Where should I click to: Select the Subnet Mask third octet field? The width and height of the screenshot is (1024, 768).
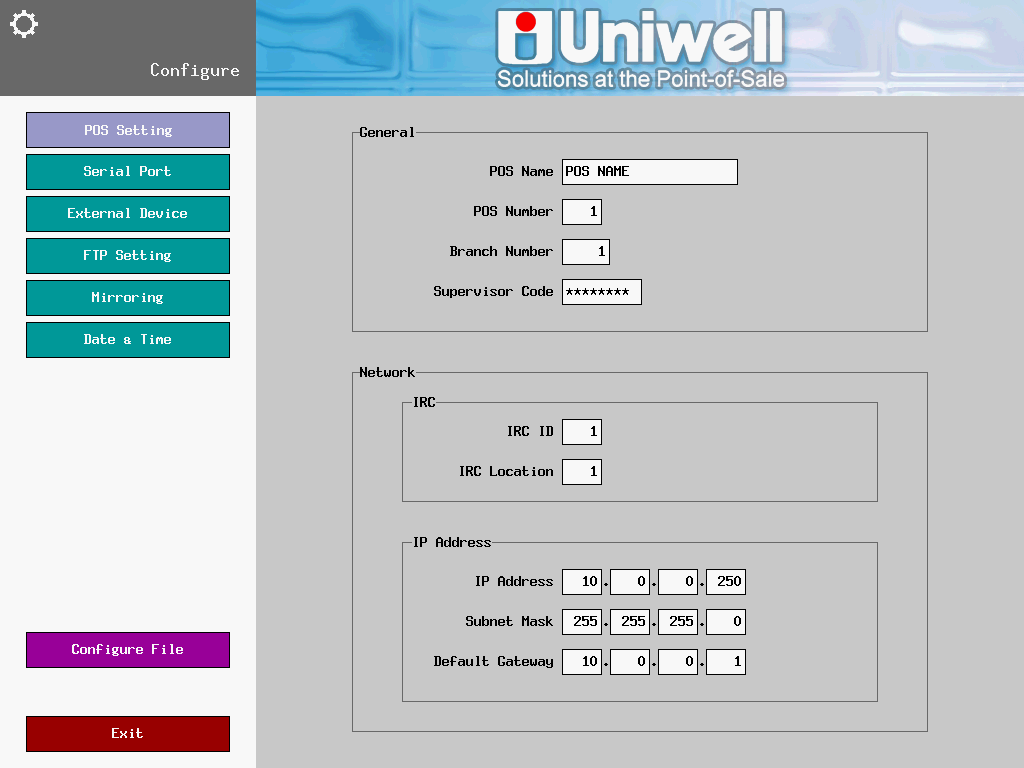click(678, 622)
